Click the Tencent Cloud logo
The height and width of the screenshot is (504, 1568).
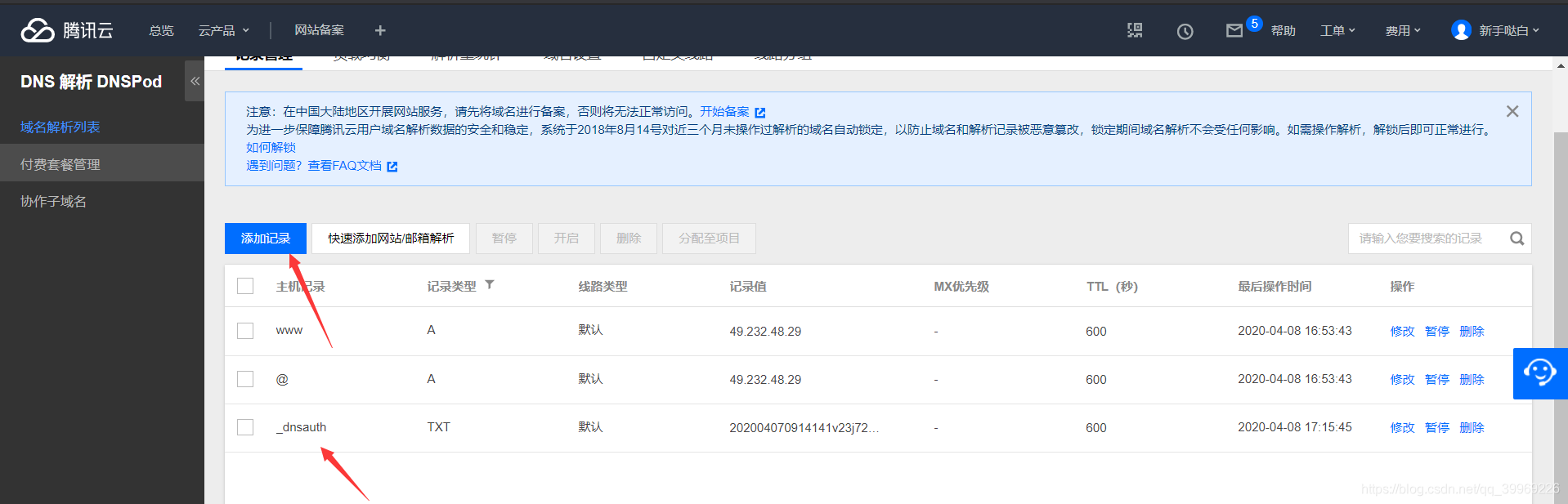[x=66, y=30]
